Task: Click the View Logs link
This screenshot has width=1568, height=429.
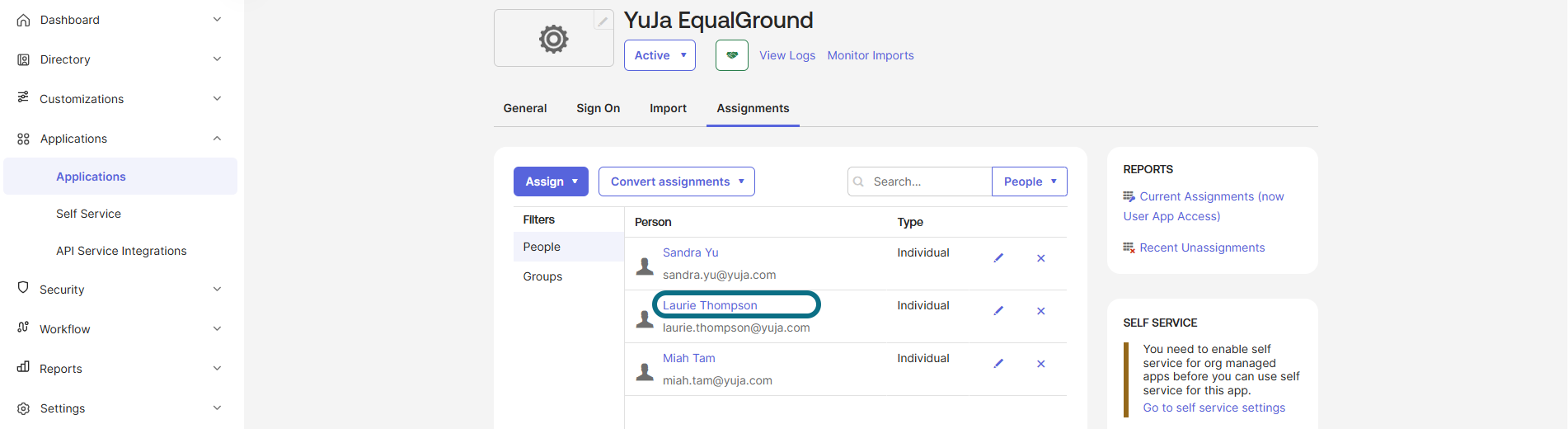Action: (x=787, y=55)
